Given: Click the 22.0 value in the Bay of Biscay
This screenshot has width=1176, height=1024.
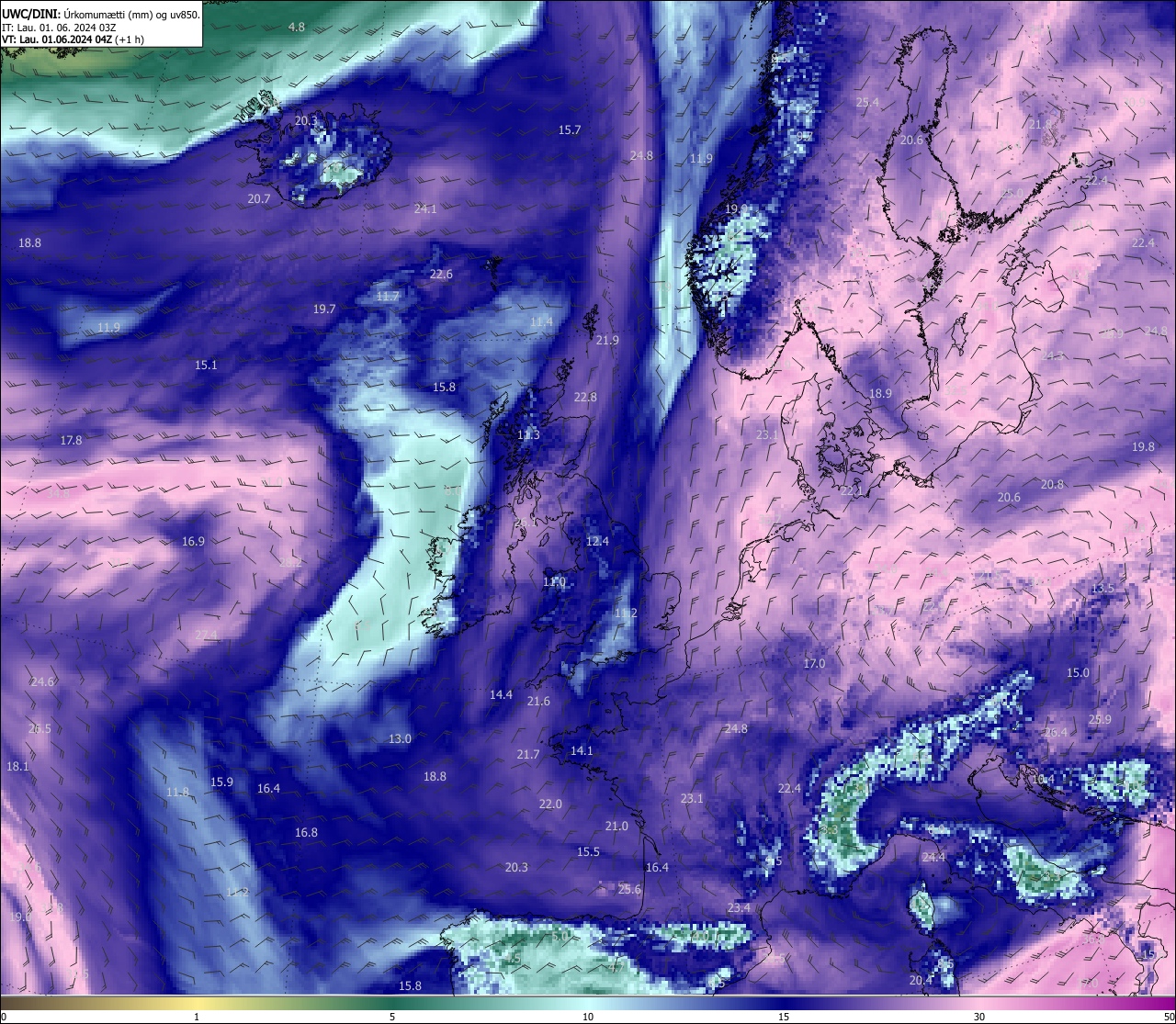Looking at the screenshot, I should pyautogui.click(x=550, y=805).
